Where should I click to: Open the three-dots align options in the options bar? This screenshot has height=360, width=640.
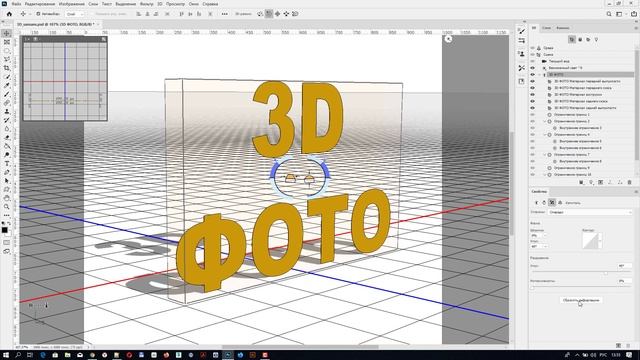click(224, 14)
